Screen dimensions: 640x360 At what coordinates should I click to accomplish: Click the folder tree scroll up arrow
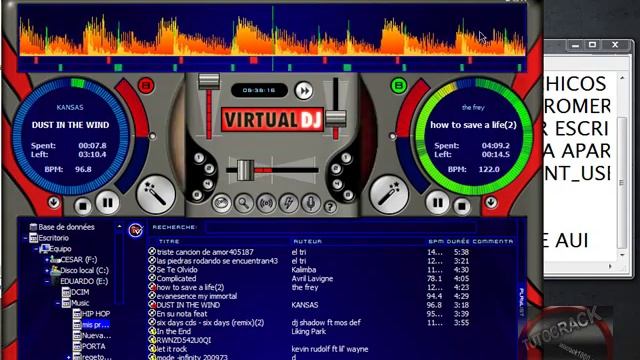point(119,227)
